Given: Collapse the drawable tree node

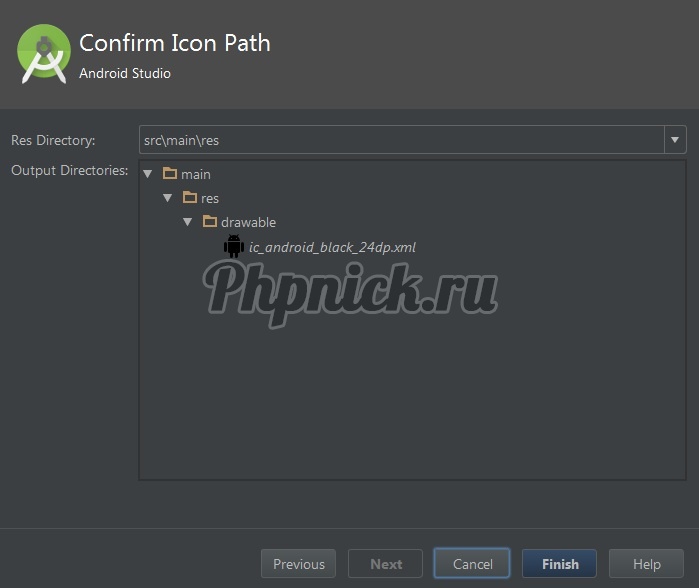Looking at the screenshot, I should pos(188,222).
